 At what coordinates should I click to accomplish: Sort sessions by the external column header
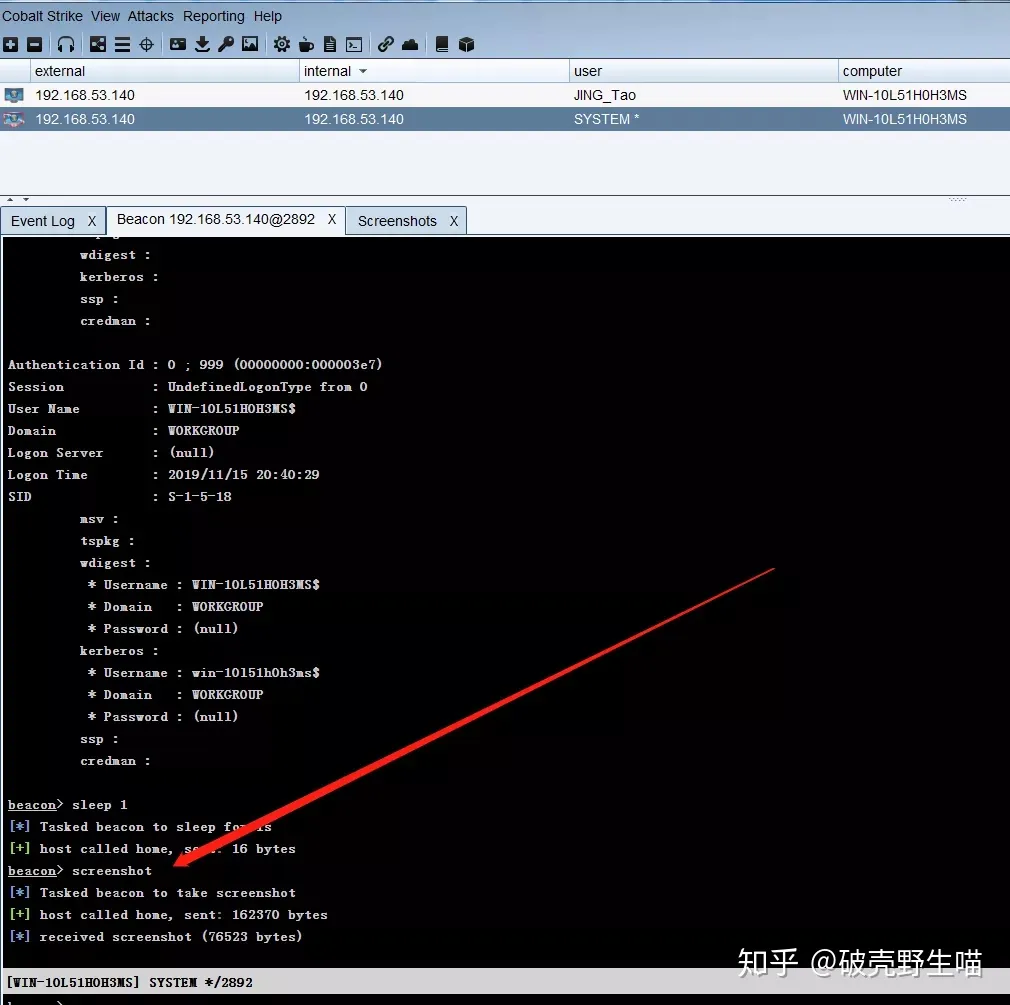click(164, 71)
